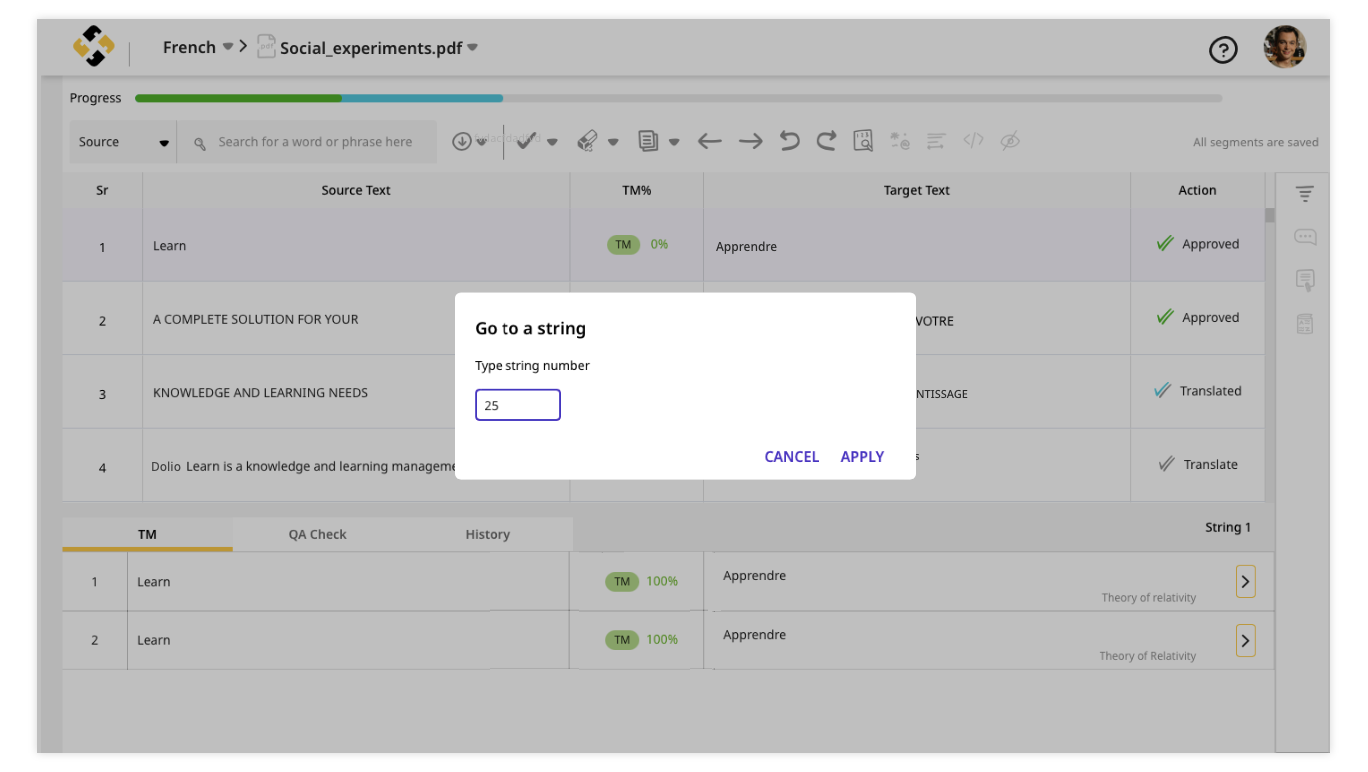The width and height of the screenshot is (1368, 772).
Task: Open dropdown arrow next to copy icon
Action: [674, 142]
